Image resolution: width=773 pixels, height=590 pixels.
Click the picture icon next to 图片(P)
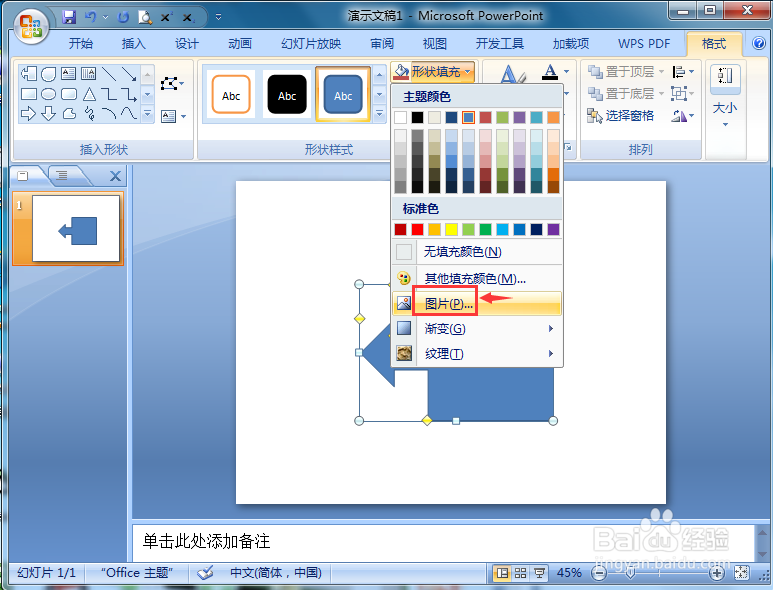pyautogui.click(x=404, y=303)
